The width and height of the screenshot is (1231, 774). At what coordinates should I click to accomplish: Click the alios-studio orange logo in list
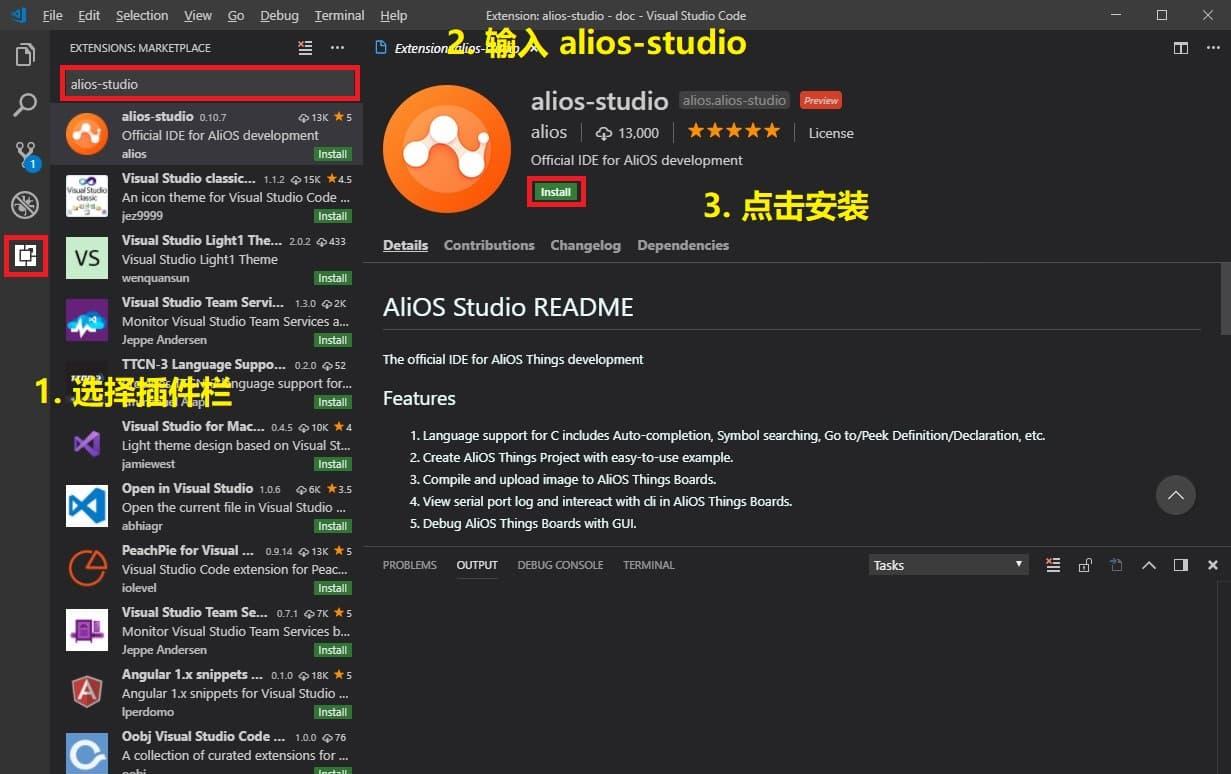click(x=87, y=134)
